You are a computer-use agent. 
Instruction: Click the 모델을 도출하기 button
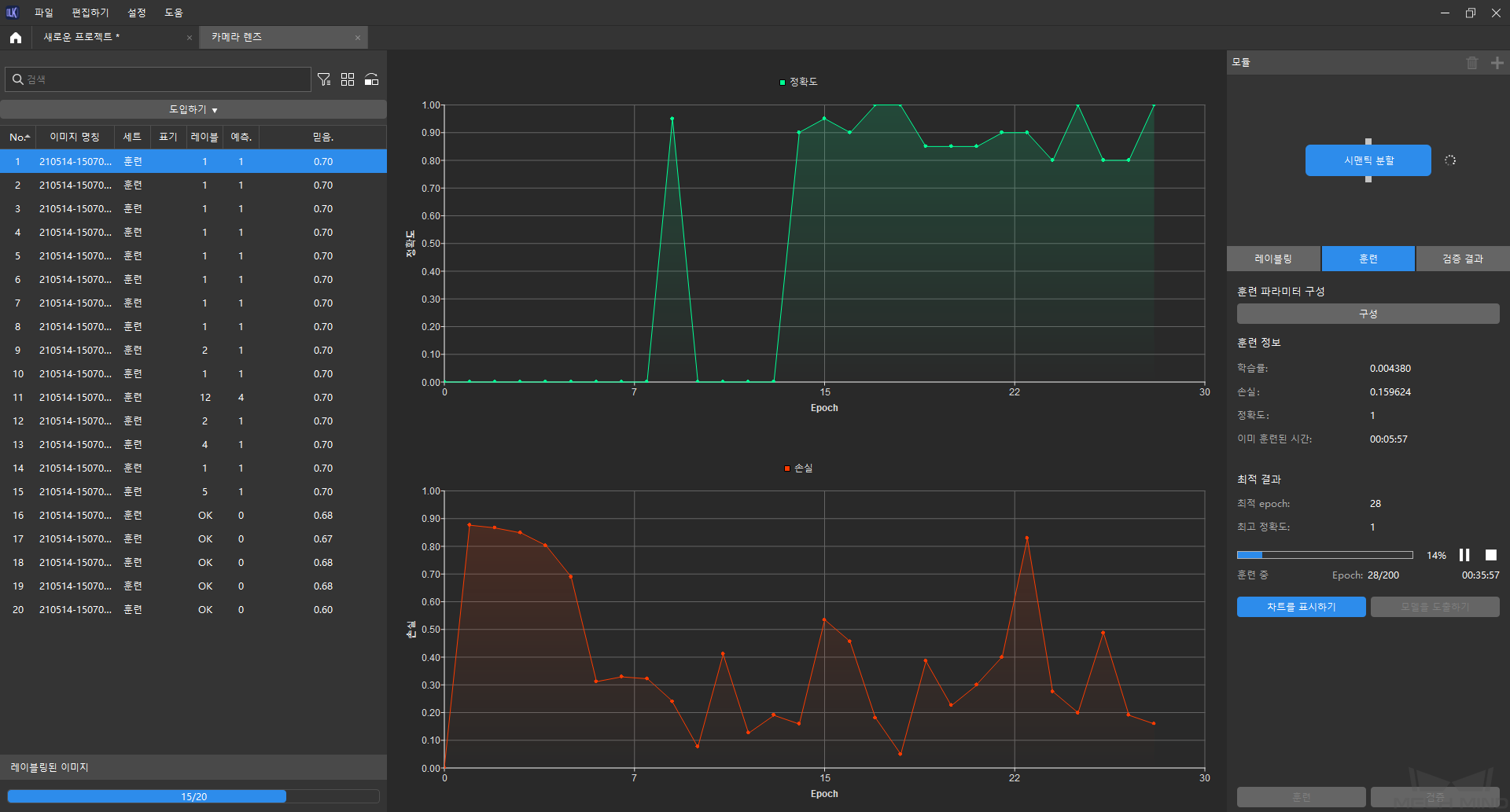pos(1435,607)
